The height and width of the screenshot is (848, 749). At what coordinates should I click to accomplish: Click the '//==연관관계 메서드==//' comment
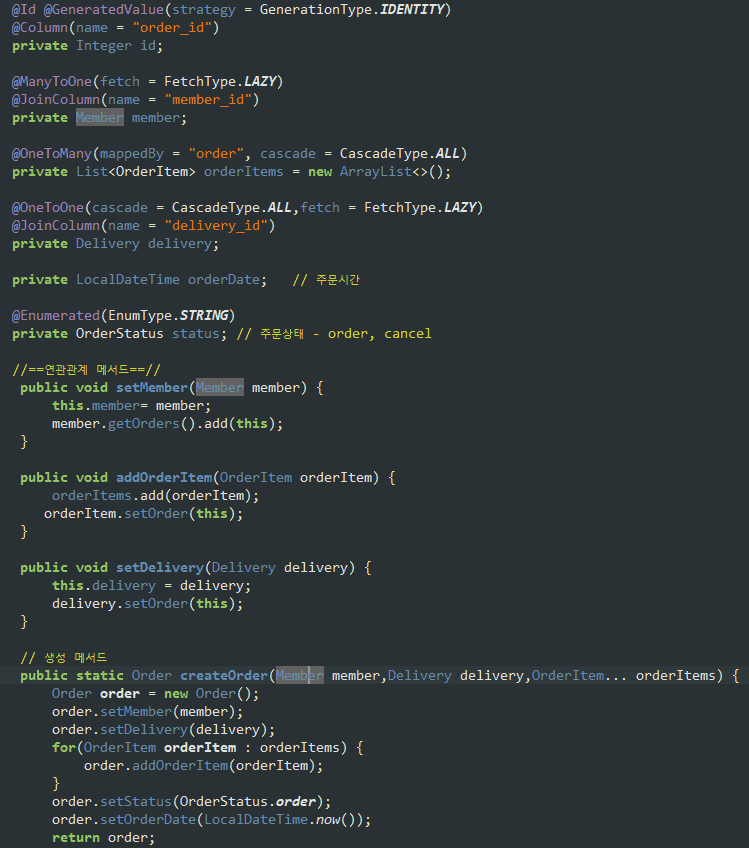87,370
